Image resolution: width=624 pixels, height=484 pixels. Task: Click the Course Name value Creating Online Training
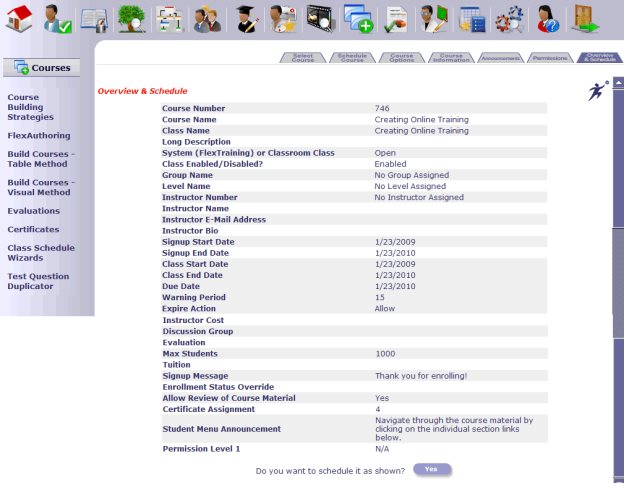pos(421,119)
